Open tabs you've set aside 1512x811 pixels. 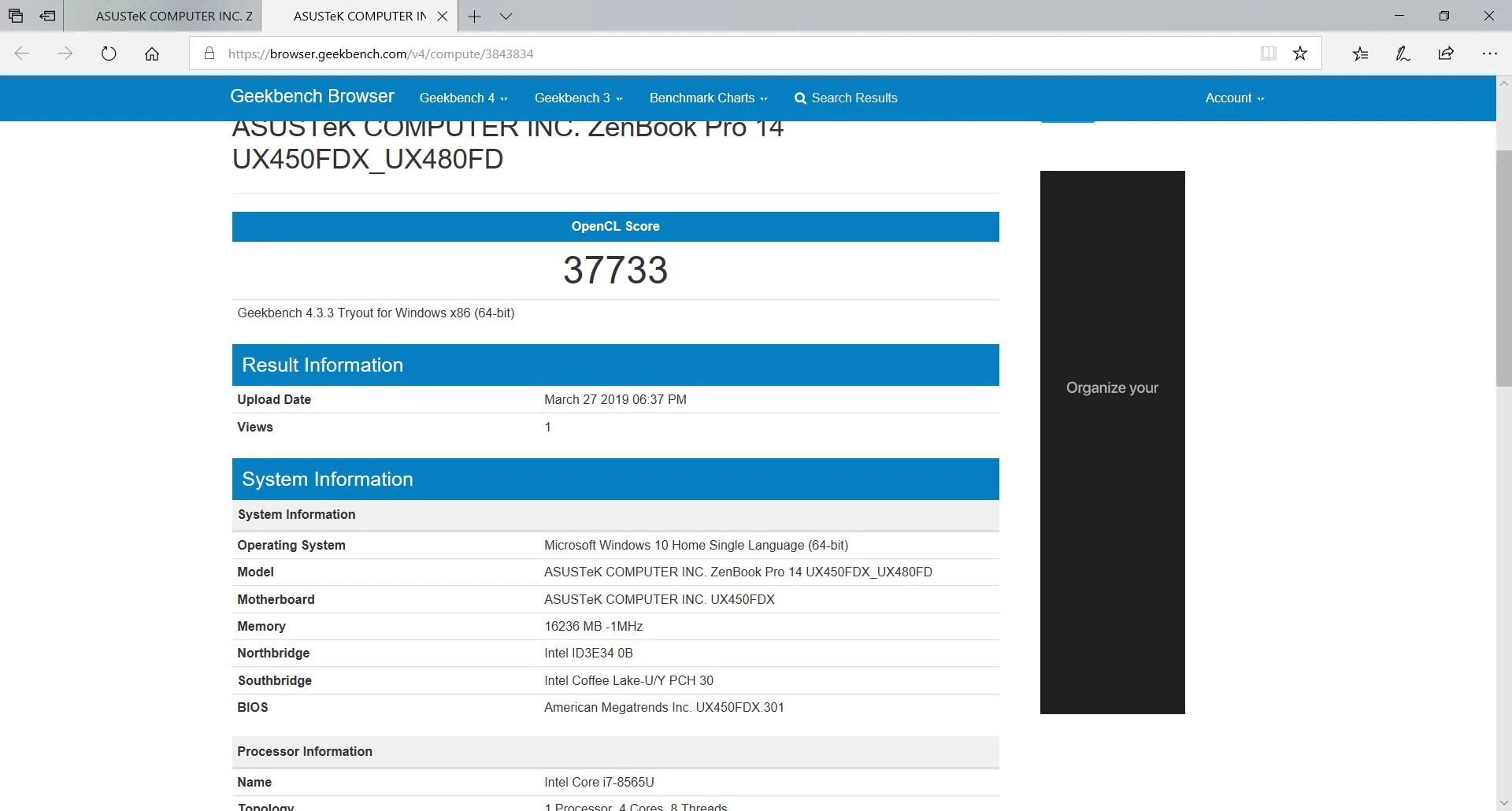pos(16,16)
